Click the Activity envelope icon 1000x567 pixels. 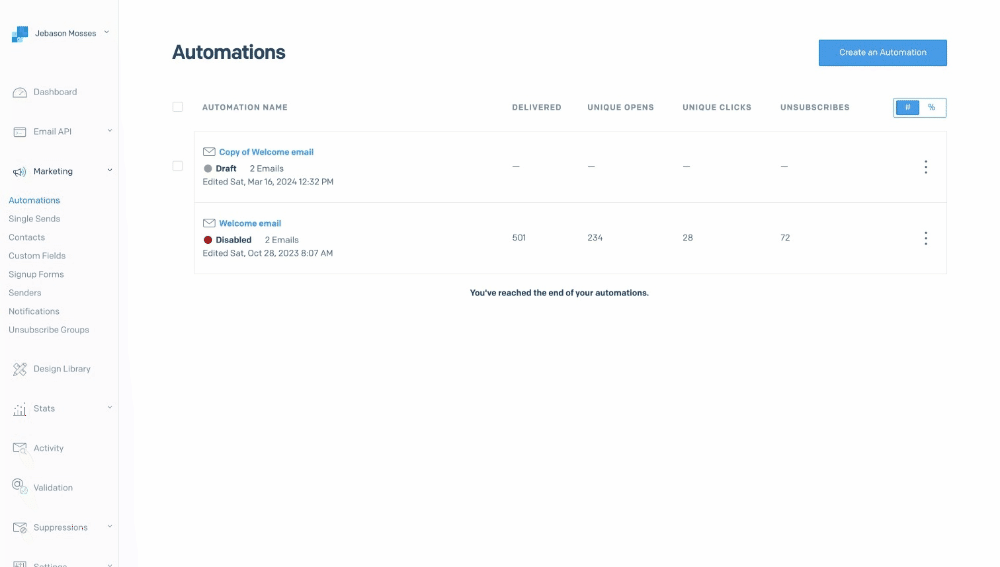19,448
